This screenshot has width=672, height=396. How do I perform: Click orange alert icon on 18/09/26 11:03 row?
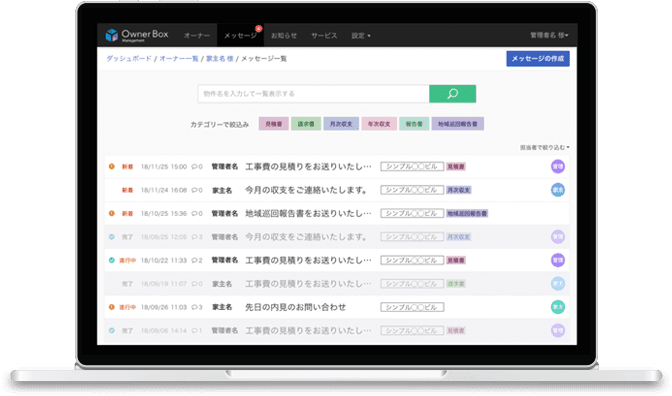(x=111, y=307)
